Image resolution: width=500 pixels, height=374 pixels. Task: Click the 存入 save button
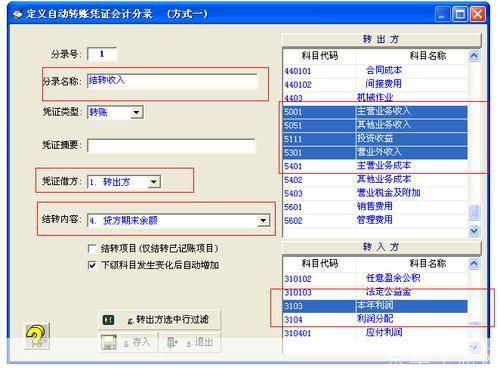[x=128, y=342]
